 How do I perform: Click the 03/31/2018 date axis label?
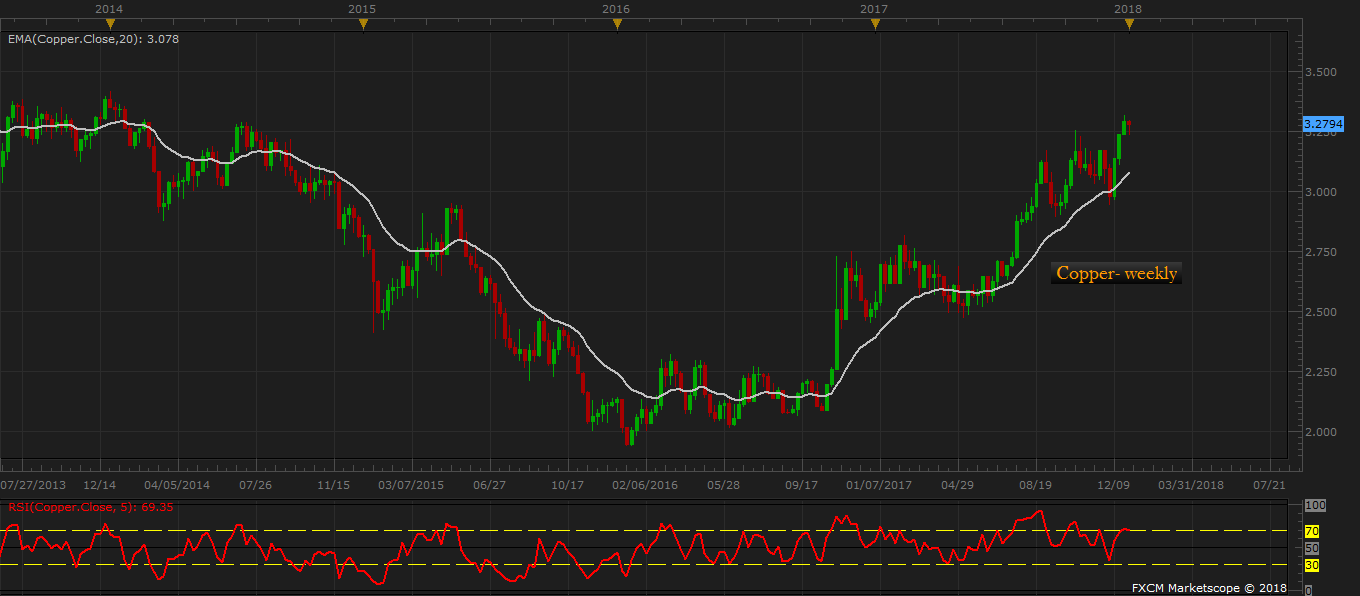1190,485
